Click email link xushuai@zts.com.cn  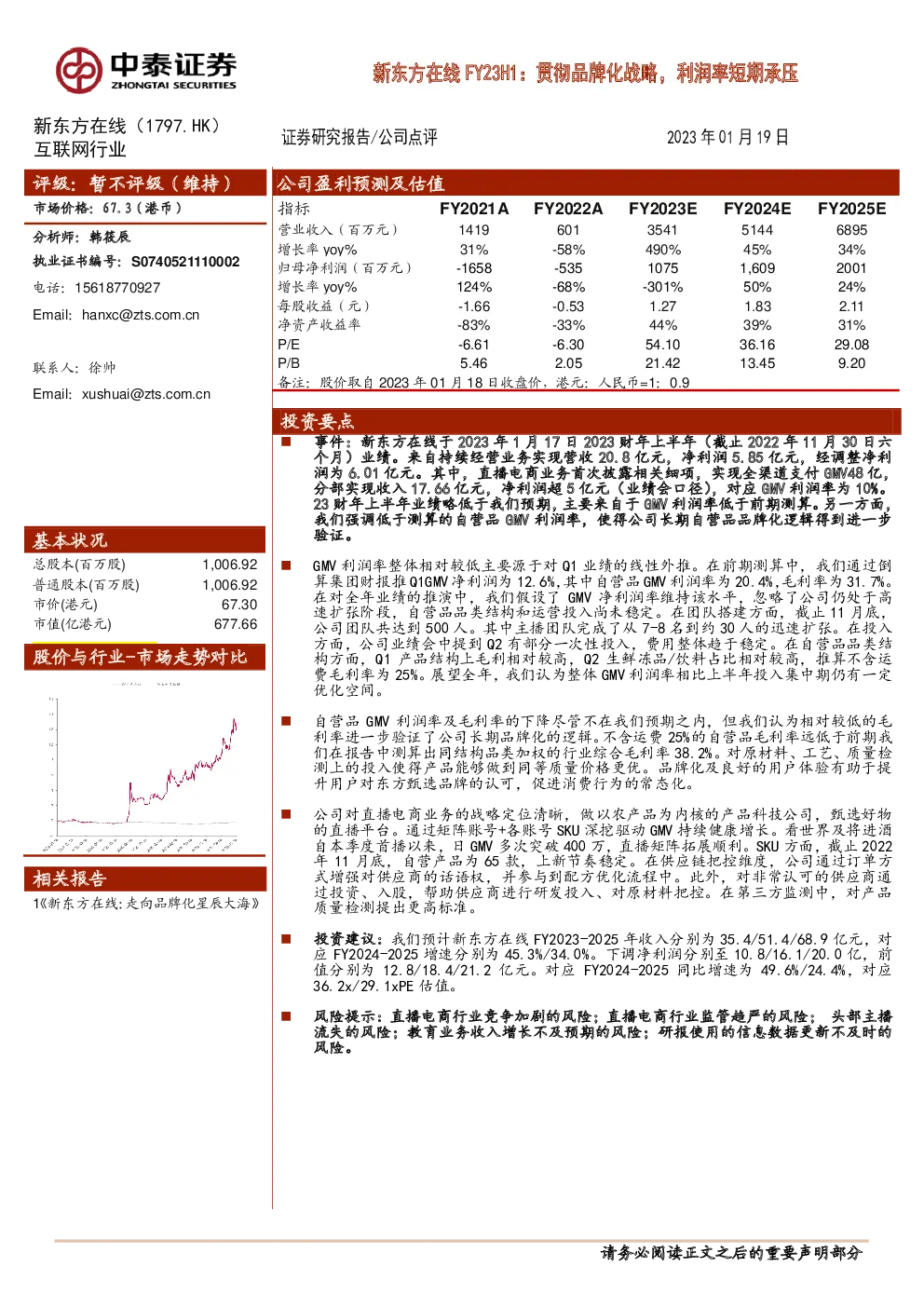[146, 394]
